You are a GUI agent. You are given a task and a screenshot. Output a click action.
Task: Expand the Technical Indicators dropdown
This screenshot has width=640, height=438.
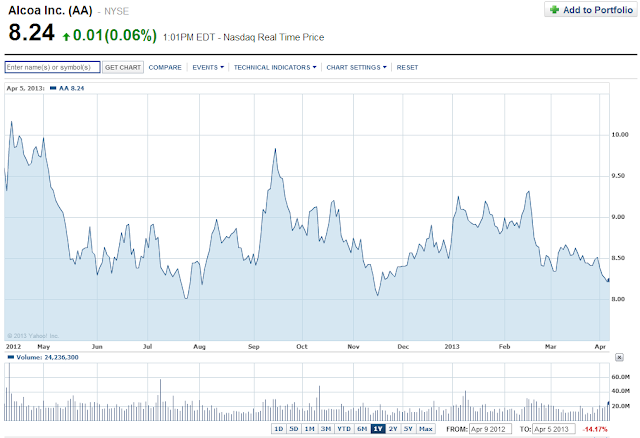tap(275, 67)
